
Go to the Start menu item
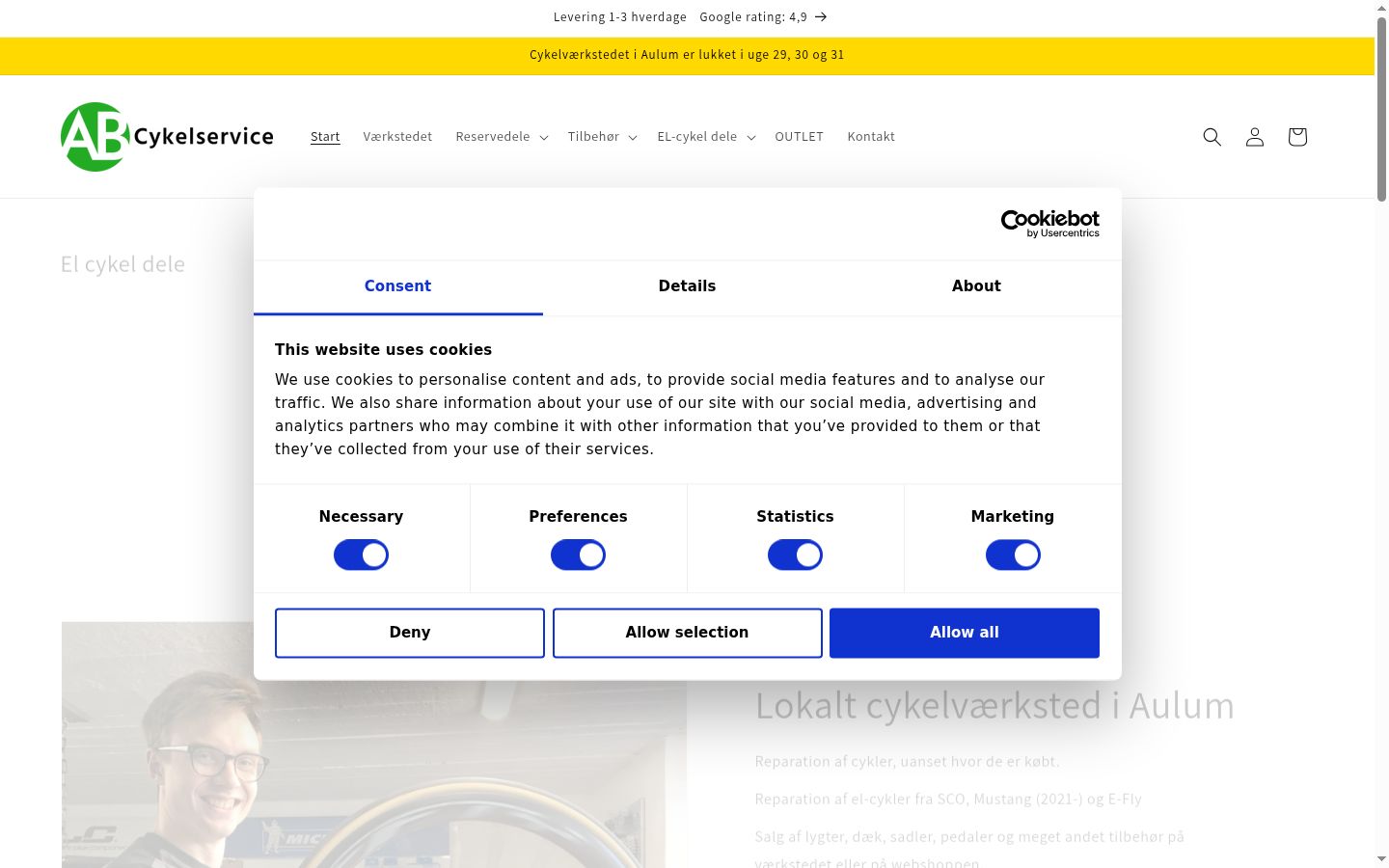pyautogui.click(x=325, y=137)
